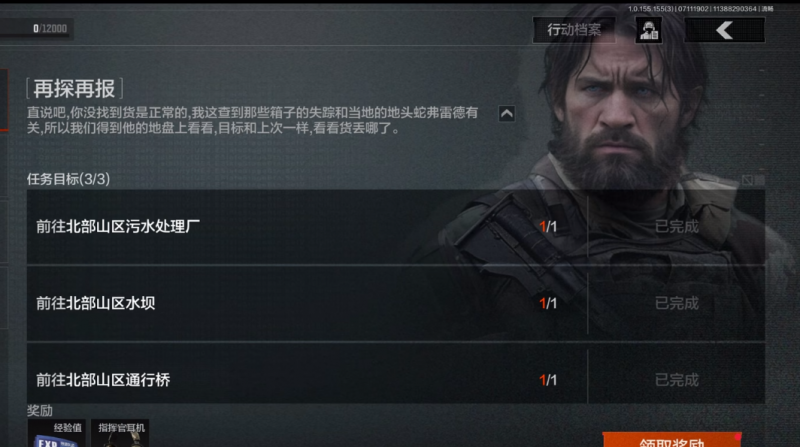Viewport: 800px width, 447px height.
Task: Click the 任务目标(3/3) header
Action: (68, 179)
